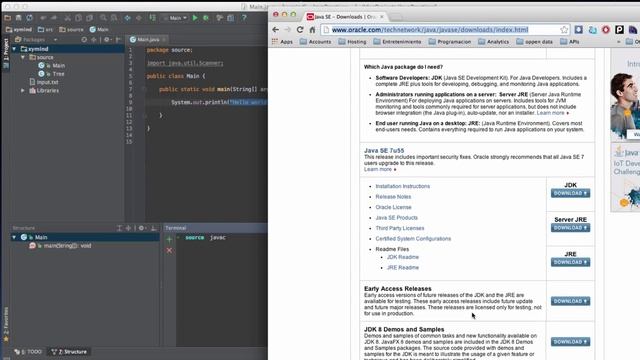Collapse the source package node
This screenshot has height=360, width=640.
tap(23, 58)
